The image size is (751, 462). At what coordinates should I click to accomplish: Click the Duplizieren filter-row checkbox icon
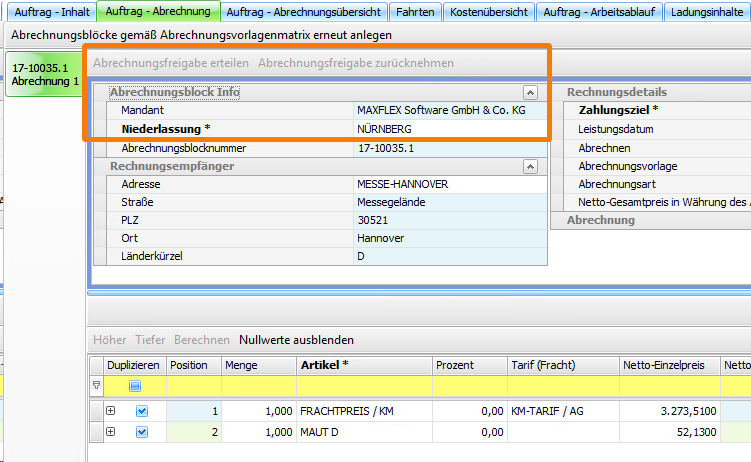[x=135, y=385]
